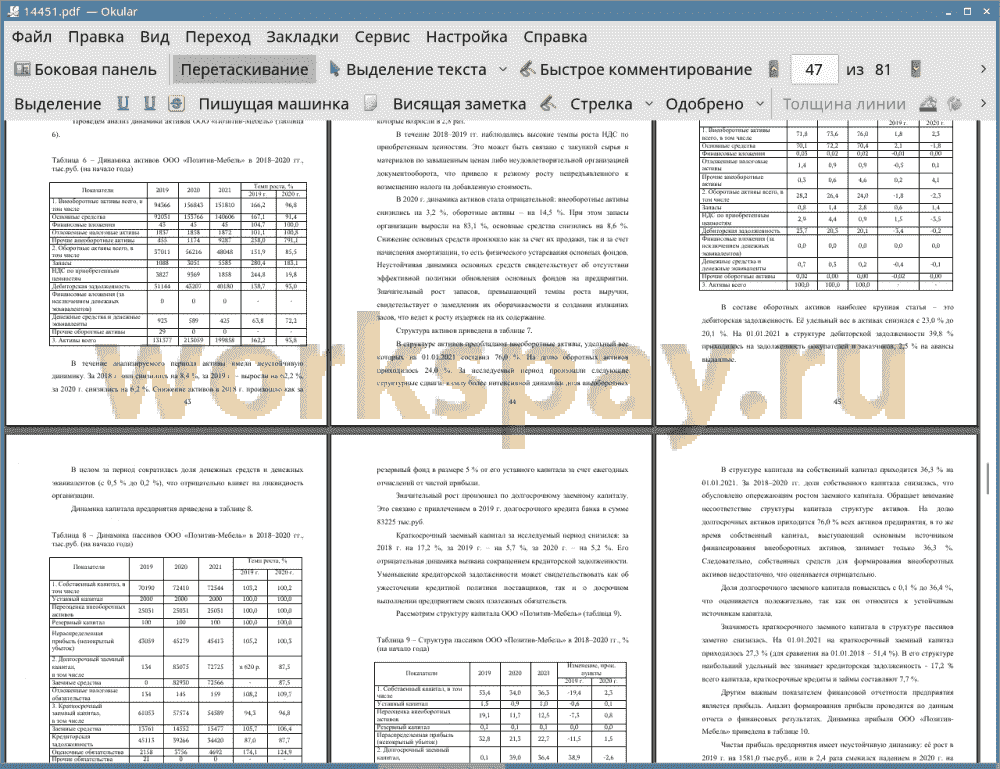The height and width of the screenshot is (769, 1000).
Task: Show hidden annotation toolbar items chevron
Action: click(x=983, y=103)
